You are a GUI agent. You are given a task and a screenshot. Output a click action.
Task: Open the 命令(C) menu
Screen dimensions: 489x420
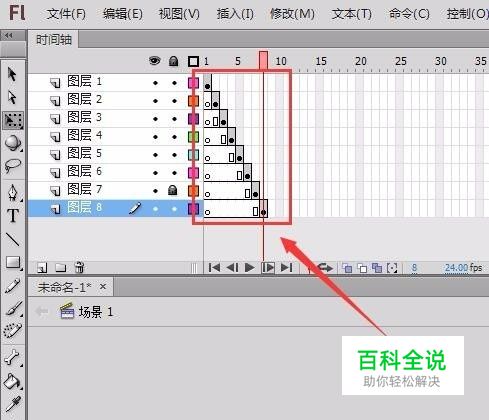tap(409, 14)
